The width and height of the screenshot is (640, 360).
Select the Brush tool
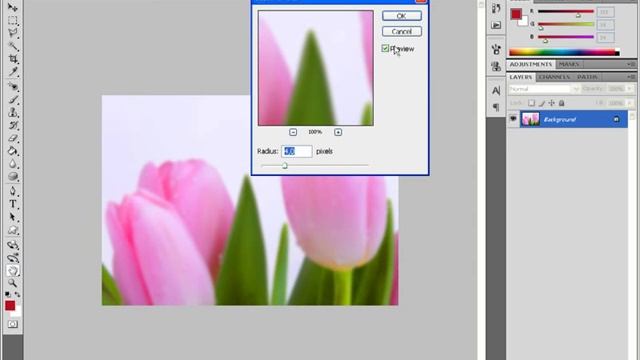tap(13, 99)
